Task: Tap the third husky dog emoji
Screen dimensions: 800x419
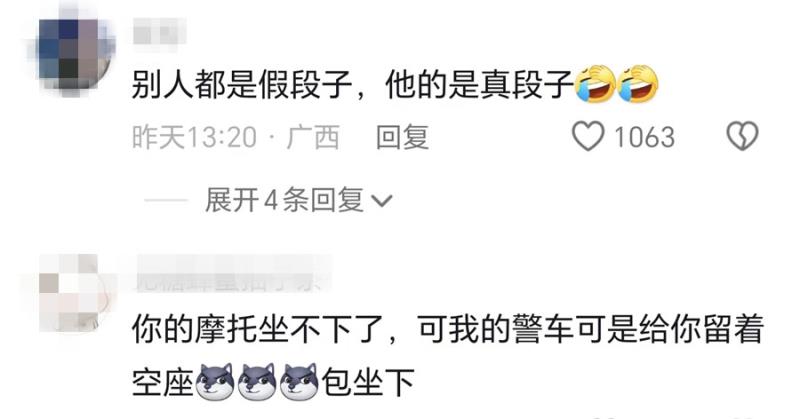Action: point(300,381)
